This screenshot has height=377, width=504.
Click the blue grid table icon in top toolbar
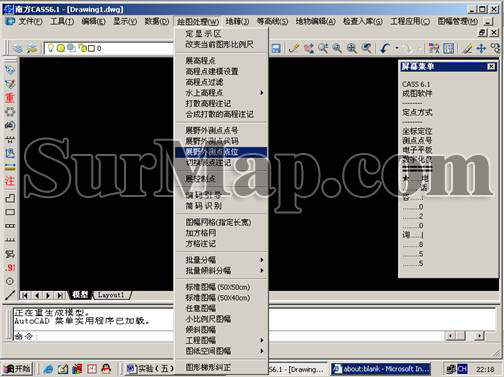point(449,49)
